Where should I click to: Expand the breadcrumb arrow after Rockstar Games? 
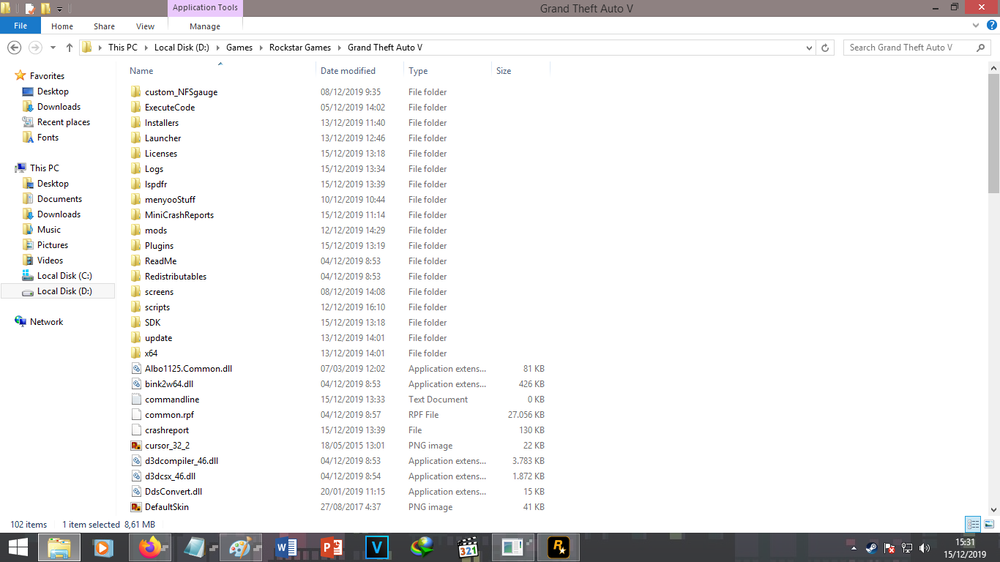(x=339, y=48)
